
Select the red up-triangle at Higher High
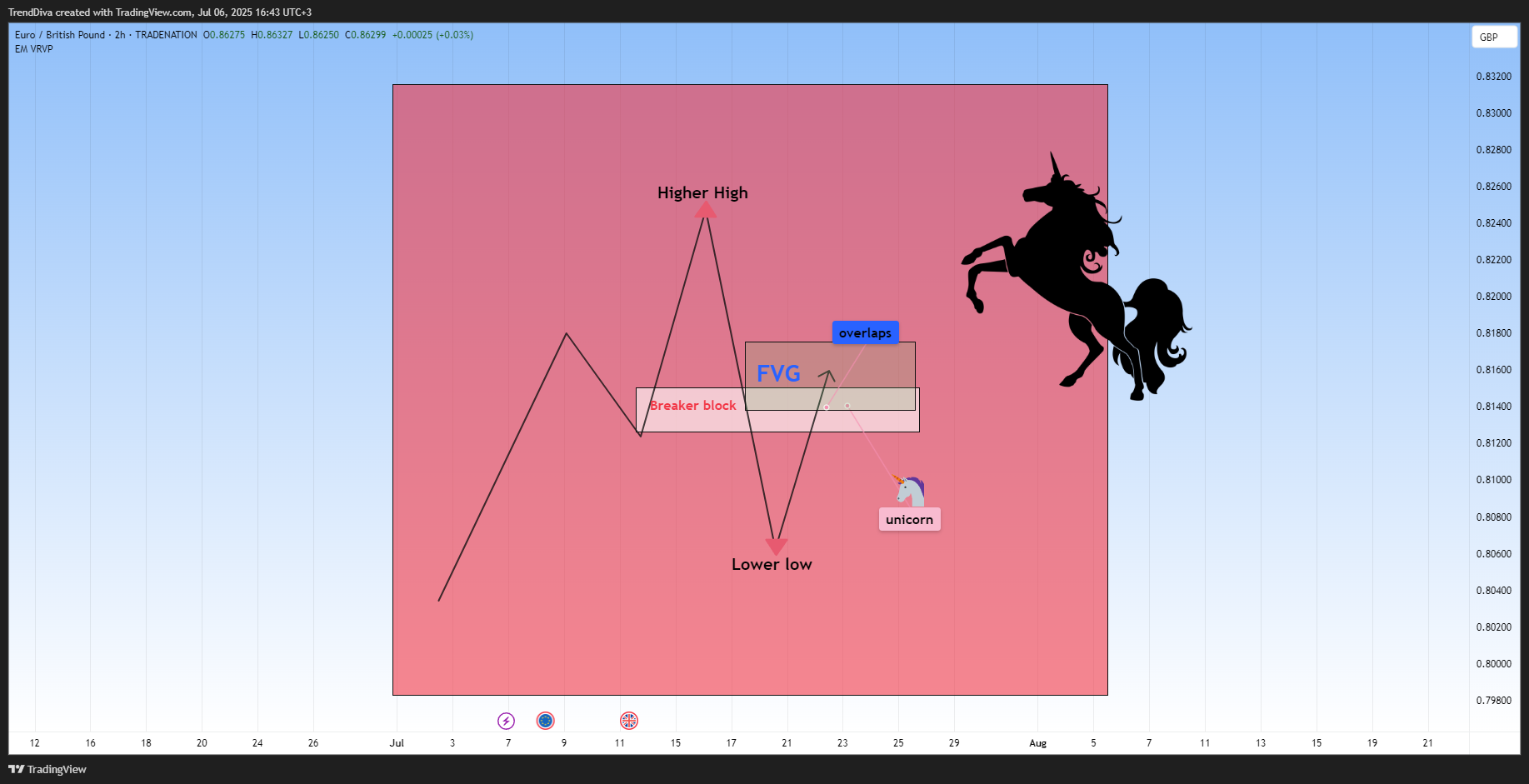point(706,211)
